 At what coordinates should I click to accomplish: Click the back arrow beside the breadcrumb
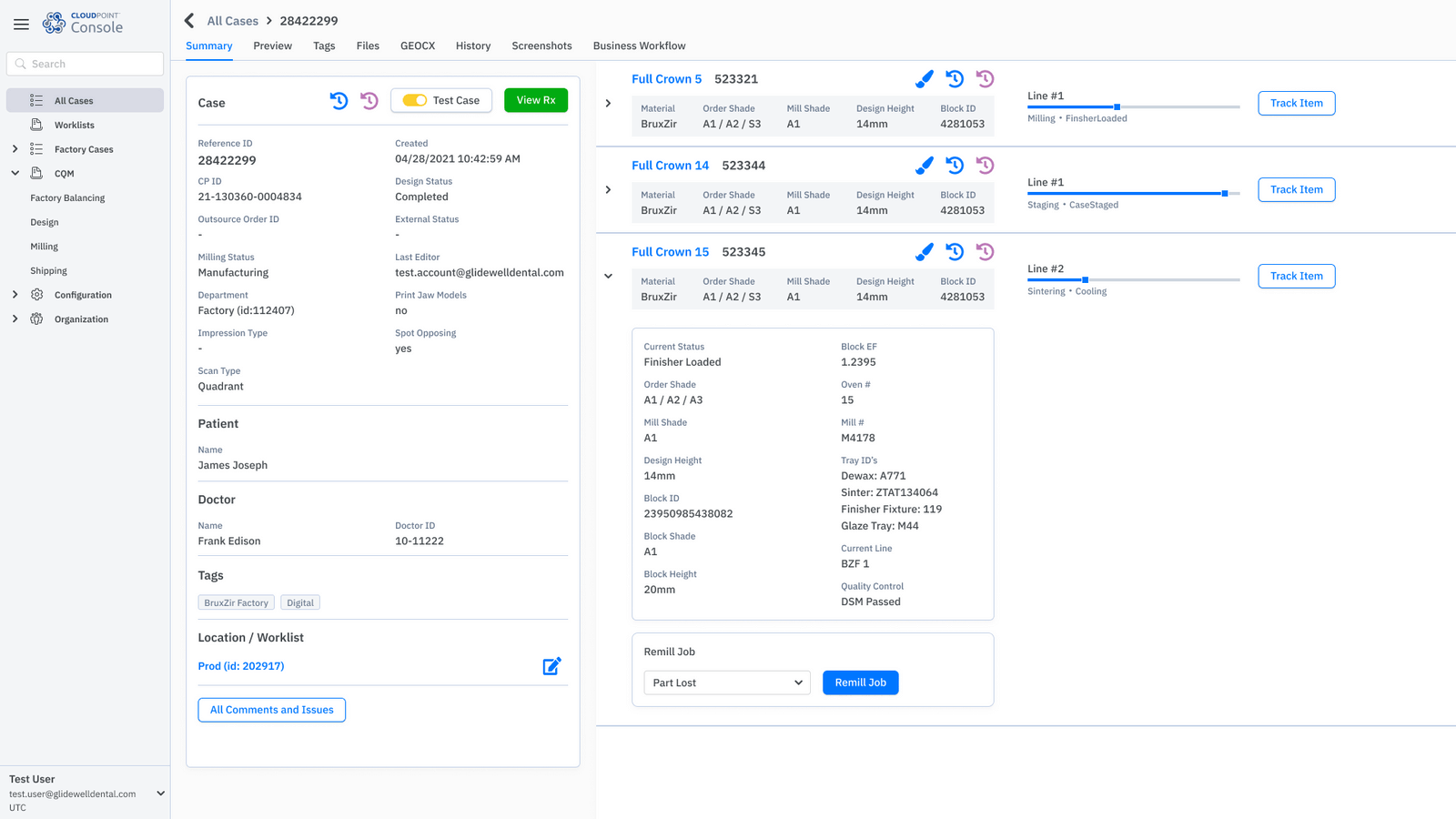click(189, 20)
